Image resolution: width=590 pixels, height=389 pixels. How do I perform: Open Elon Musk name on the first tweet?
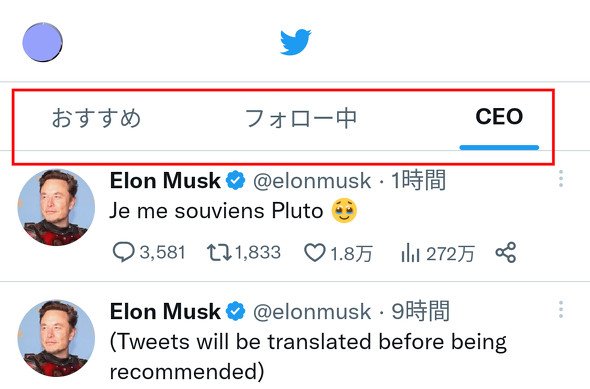165,181
